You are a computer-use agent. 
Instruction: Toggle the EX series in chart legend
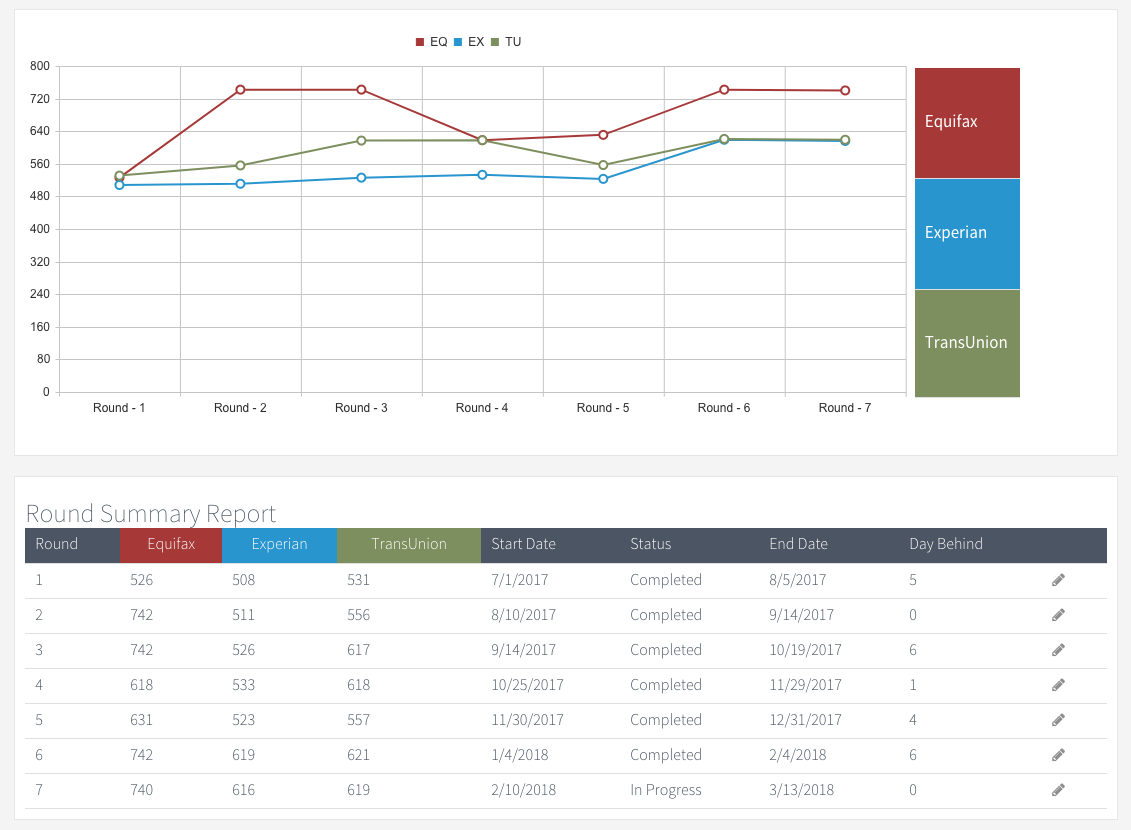click(x=469, y=42)
